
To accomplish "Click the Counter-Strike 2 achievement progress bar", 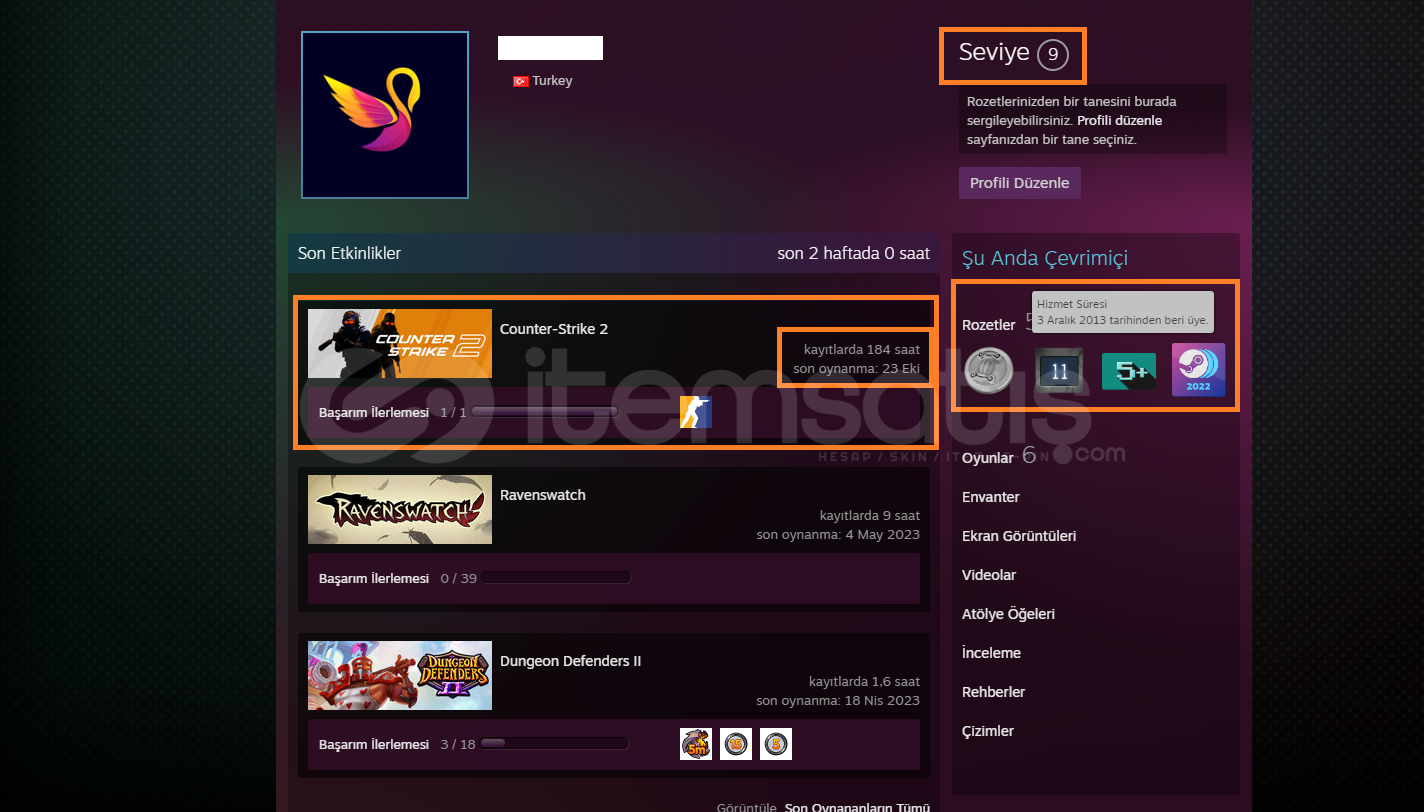I will 544,411.
